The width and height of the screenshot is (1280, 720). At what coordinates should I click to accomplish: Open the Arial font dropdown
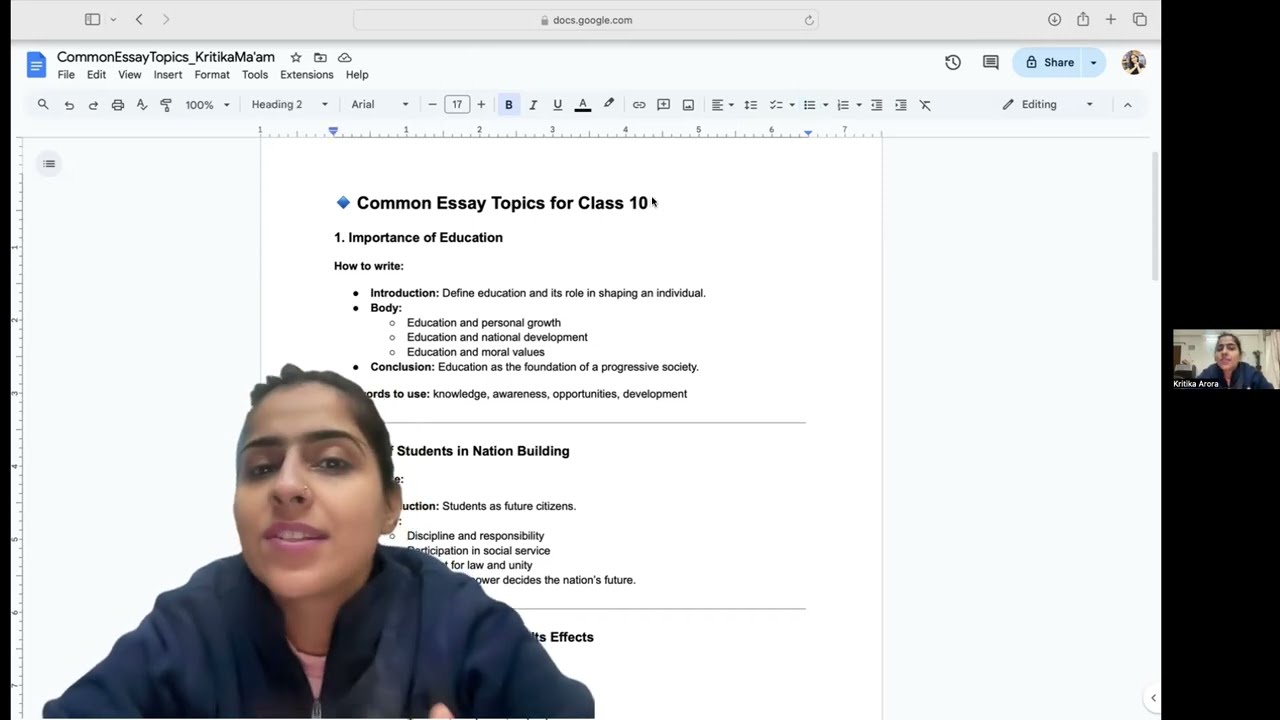(380, 104)
